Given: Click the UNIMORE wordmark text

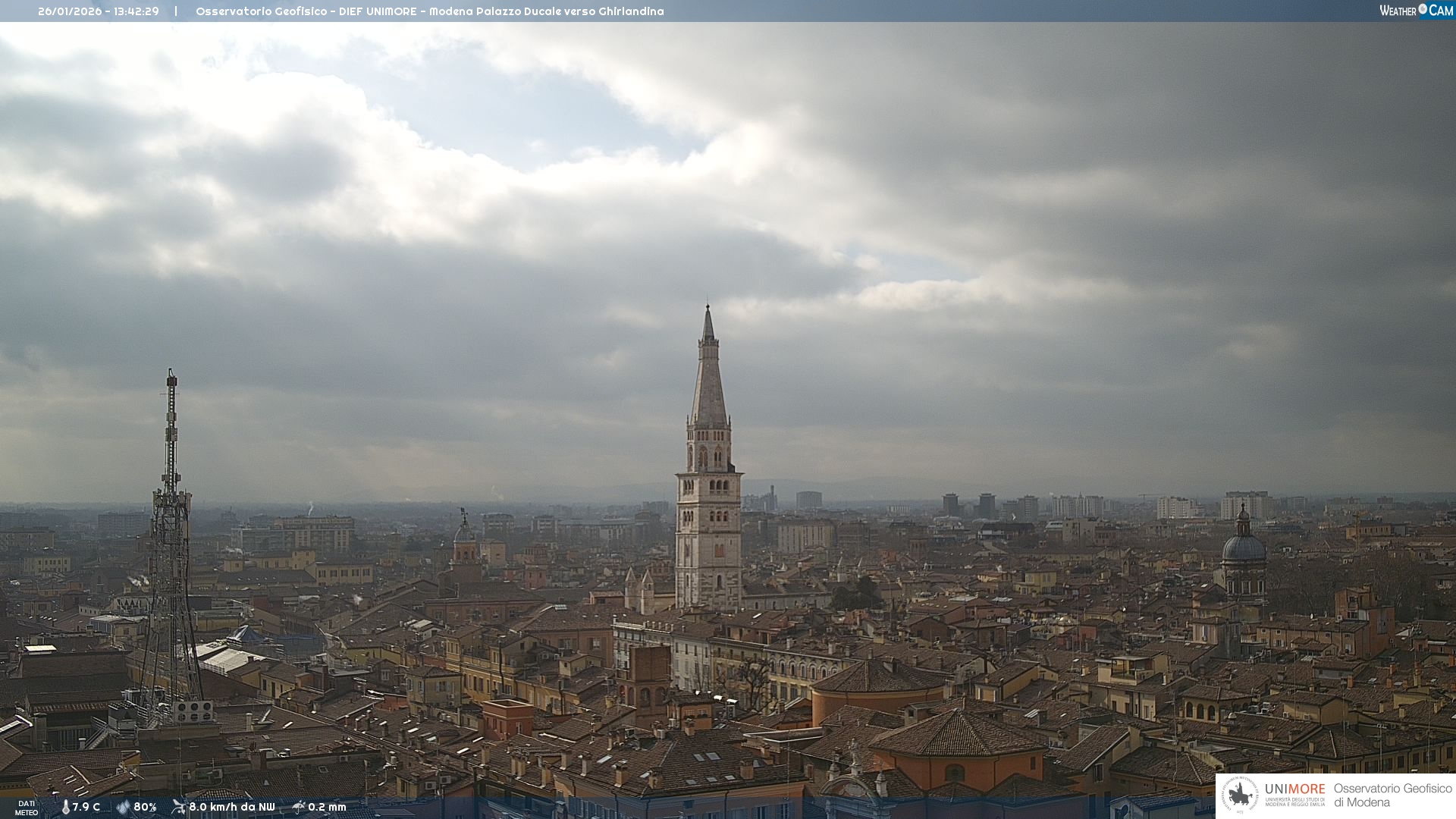Looking at the screenshot, I should (1294, 789).
